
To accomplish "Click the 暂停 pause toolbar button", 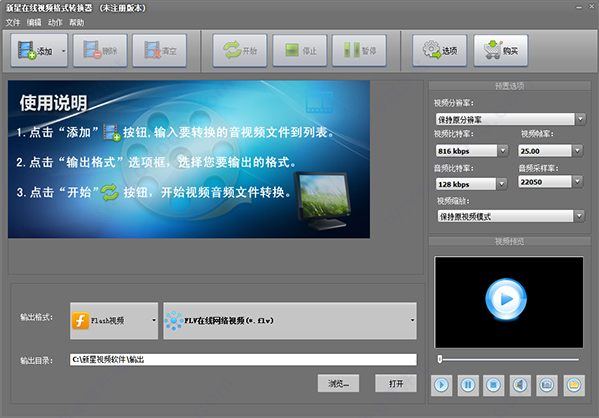I will (359, 50).
